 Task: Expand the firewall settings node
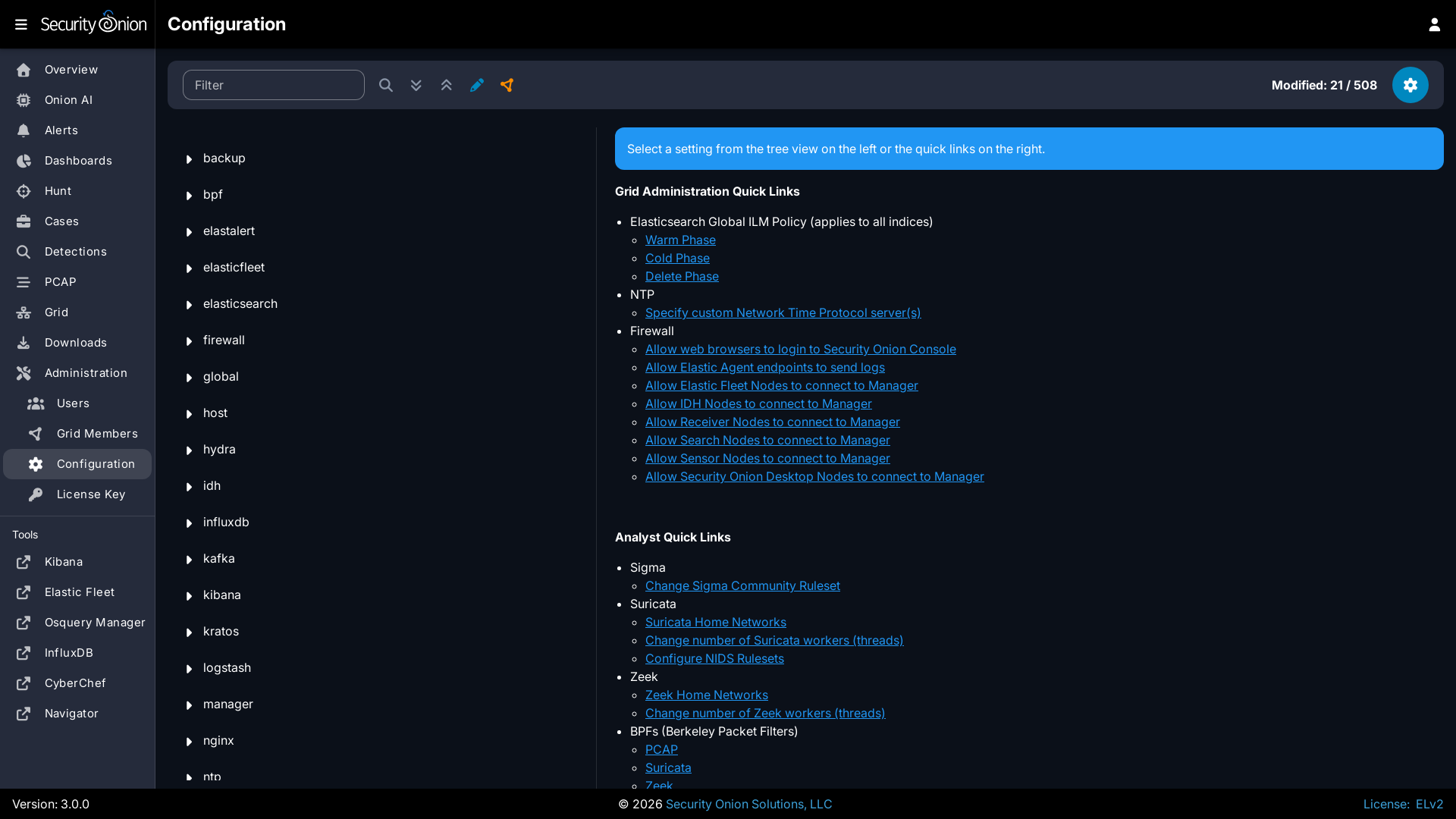click(x=189, y=341)
